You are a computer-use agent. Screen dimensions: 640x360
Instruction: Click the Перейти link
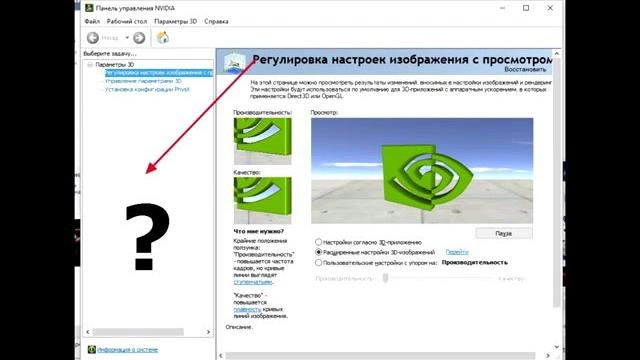[x=457, y=252]
